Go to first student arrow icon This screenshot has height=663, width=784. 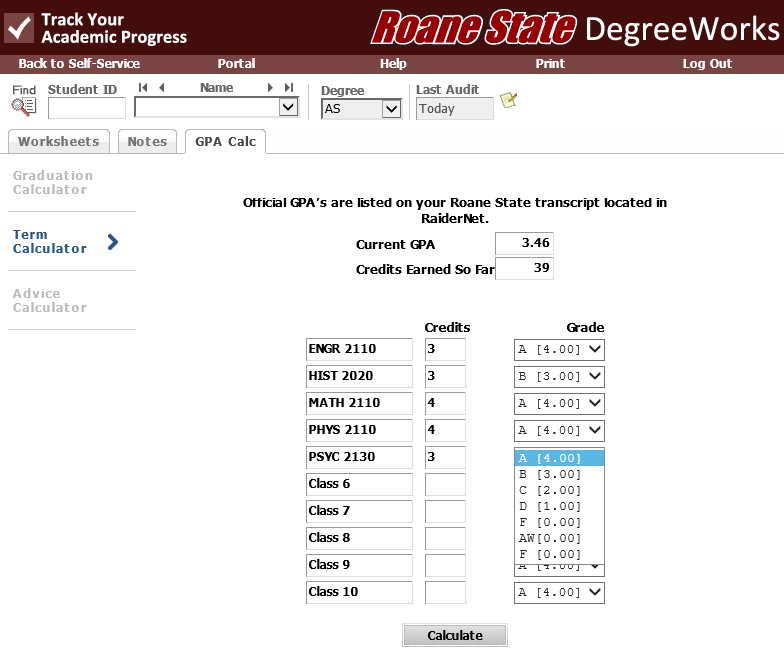pyautogui.click(x=143, y=88)
